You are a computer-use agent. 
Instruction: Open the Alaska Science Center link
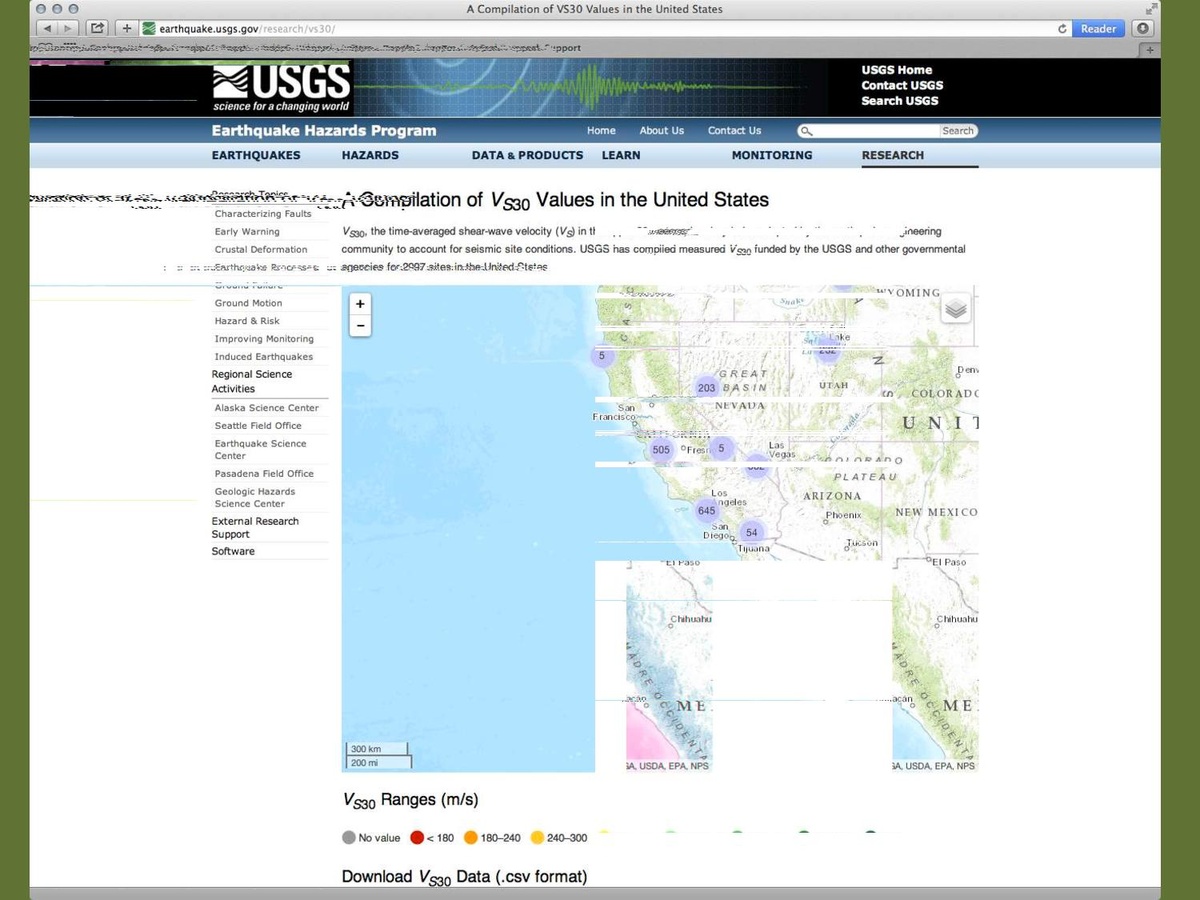(266, 408)
